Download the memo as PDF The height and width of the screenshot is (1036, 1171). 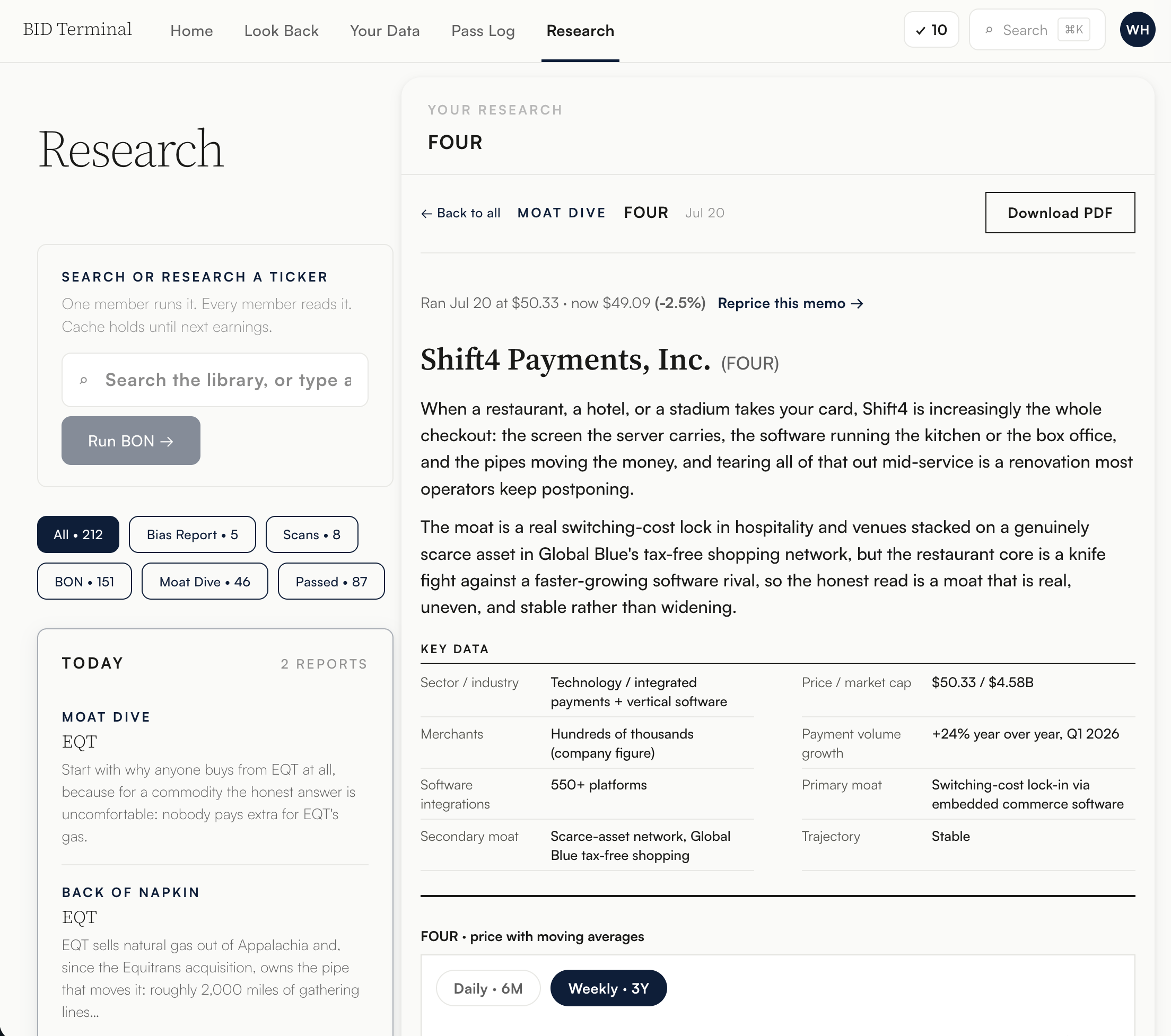[1060, 213]
